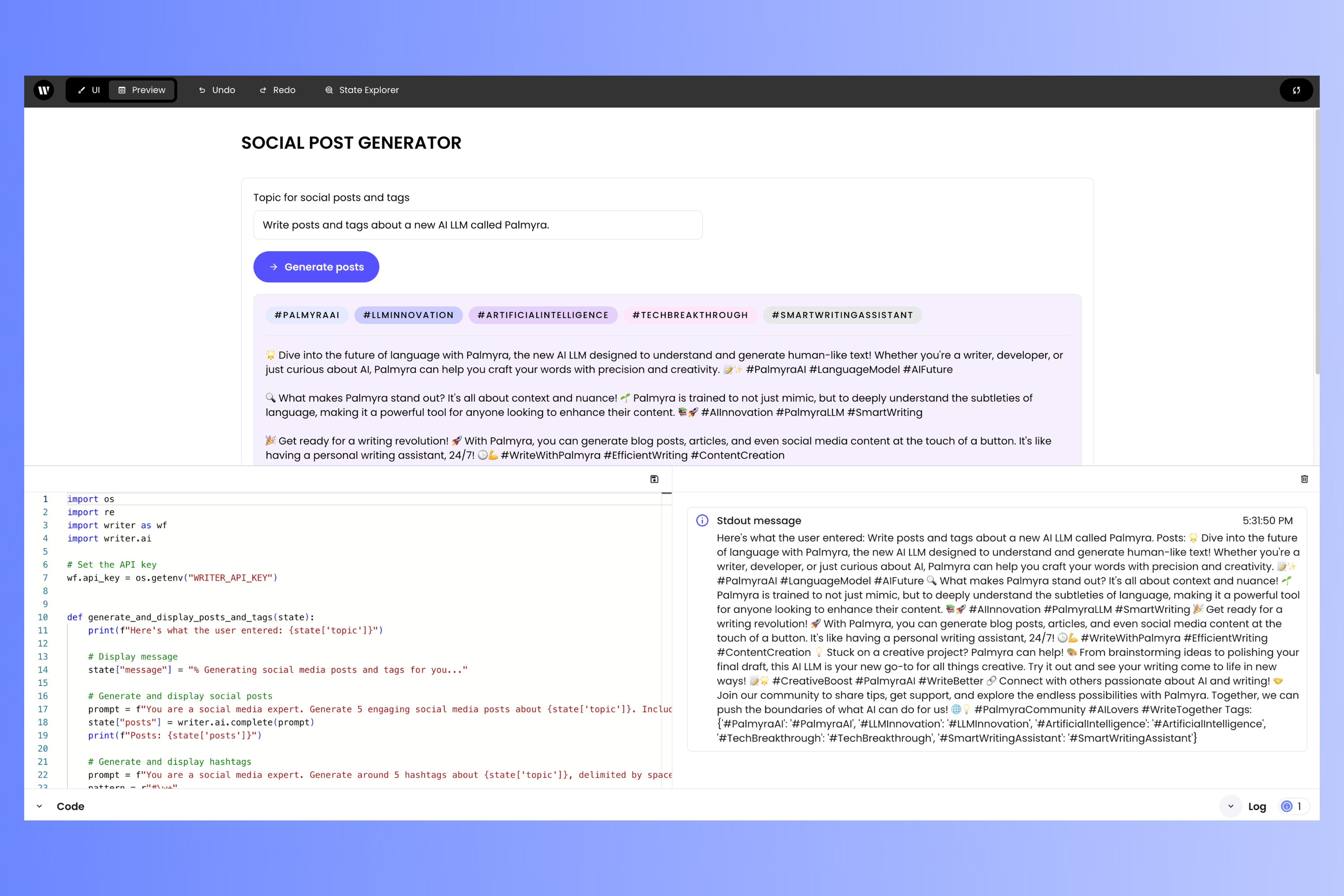Switch to UI mode
1344x896 pixels.
tap(89, 90)
